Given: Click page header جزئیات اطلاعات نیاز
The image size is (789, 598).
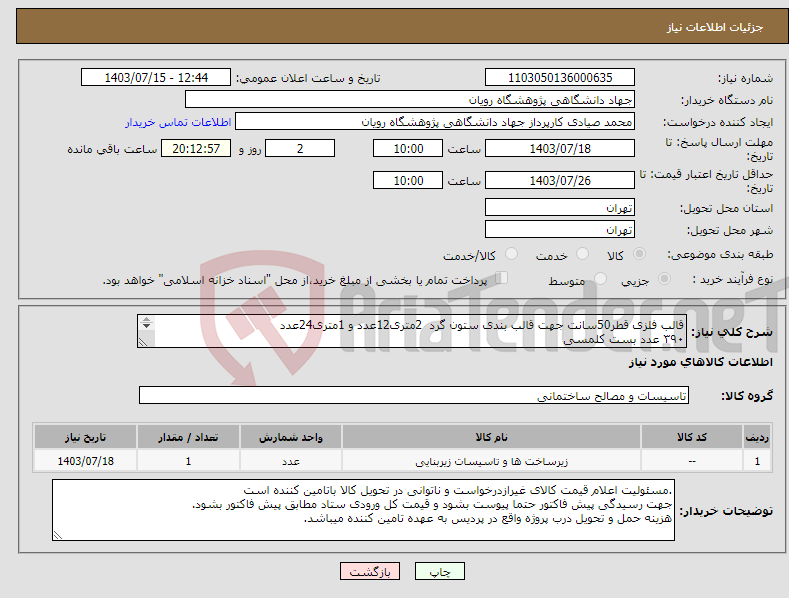Looking at the screenshot, I should click(x=715, y=27).
